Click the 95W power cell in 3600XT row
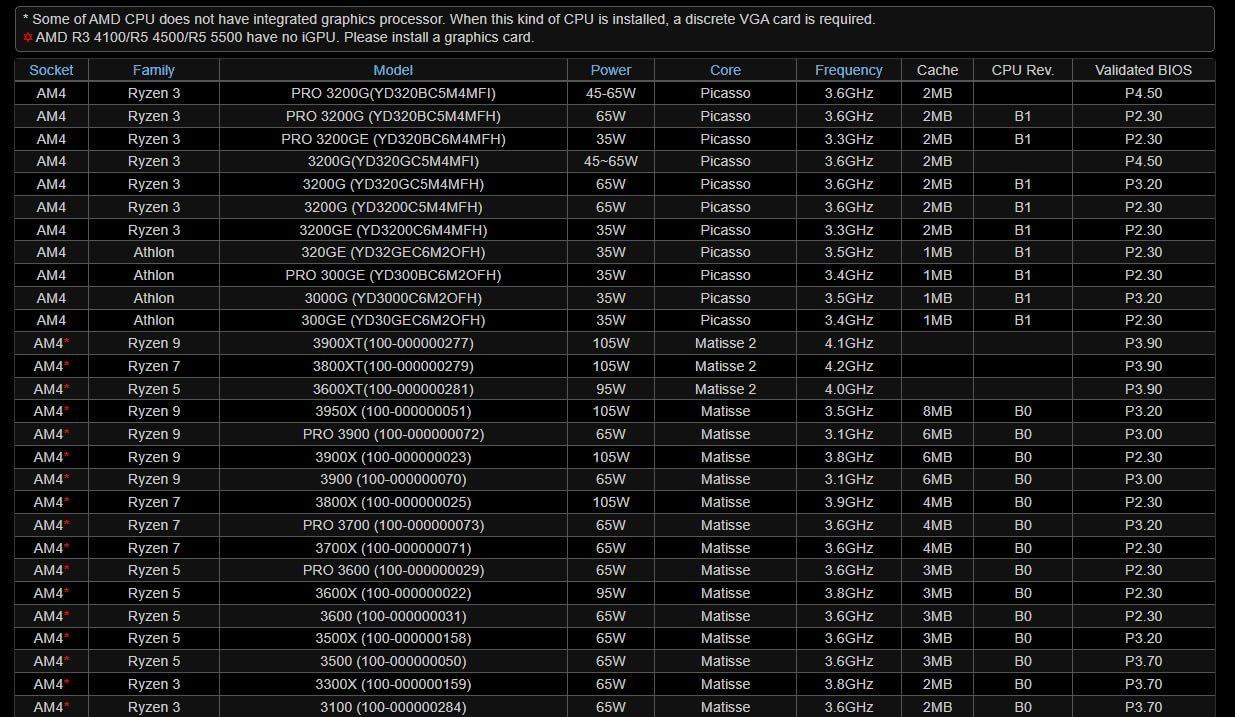1235x717 pixels. tap(610, 389)
